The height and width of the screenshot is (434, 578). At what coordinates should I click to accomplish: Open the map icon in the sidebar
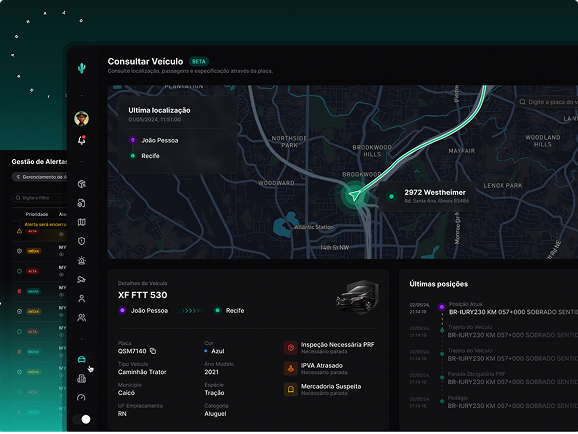click(82, 222)
